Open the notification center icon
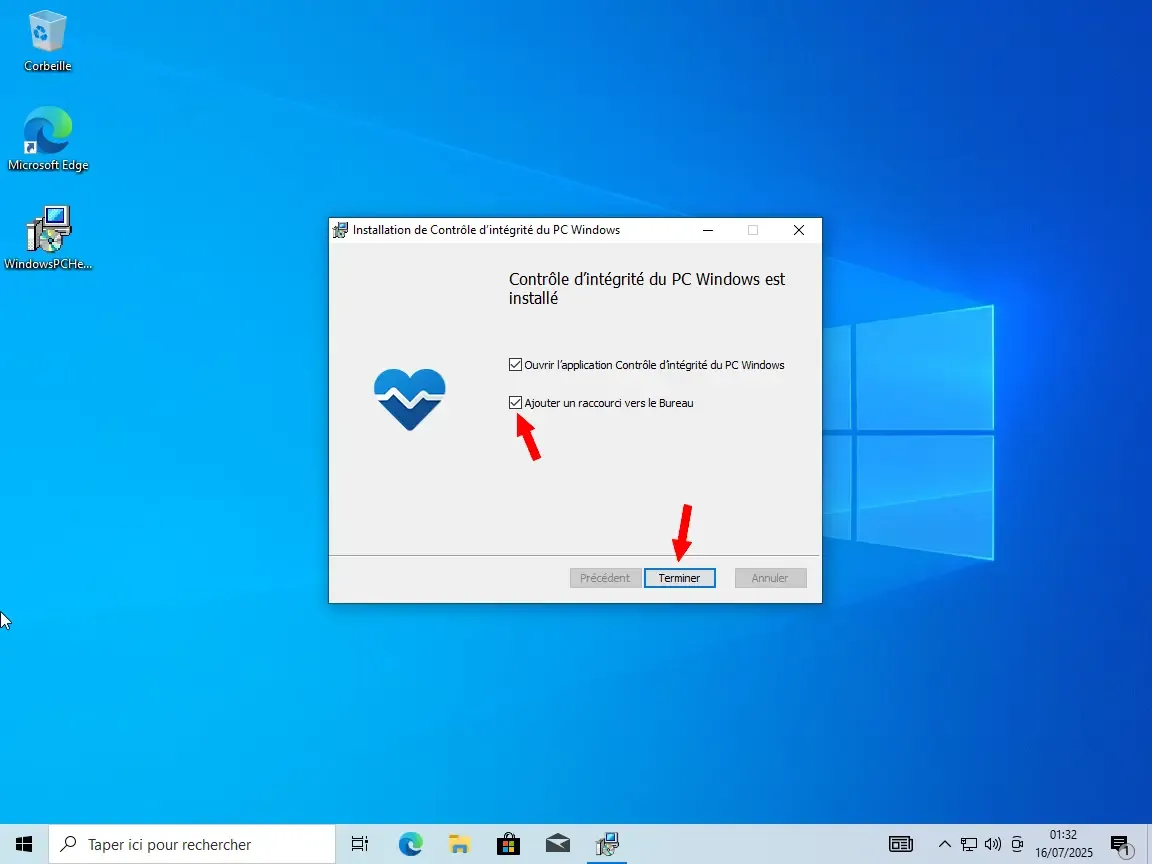 [1121, 845]
